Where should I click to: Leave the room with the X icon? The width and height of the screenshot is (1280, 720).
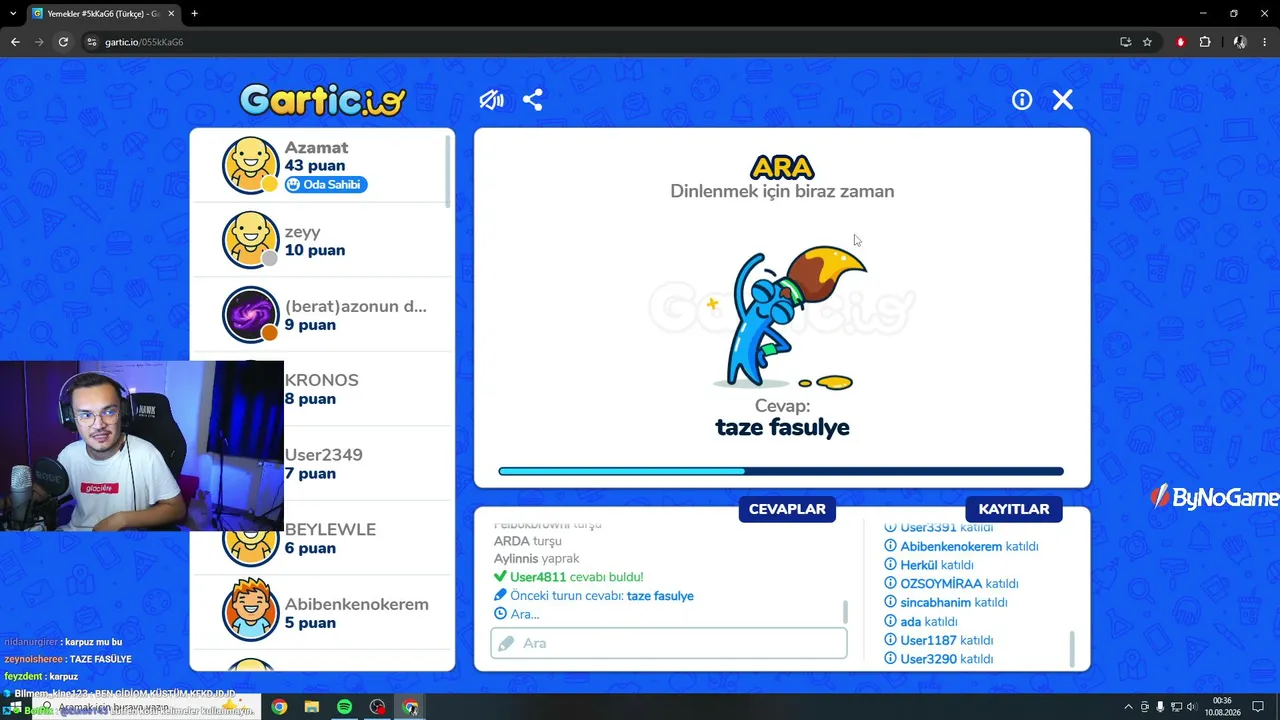tap(1063, 100)
